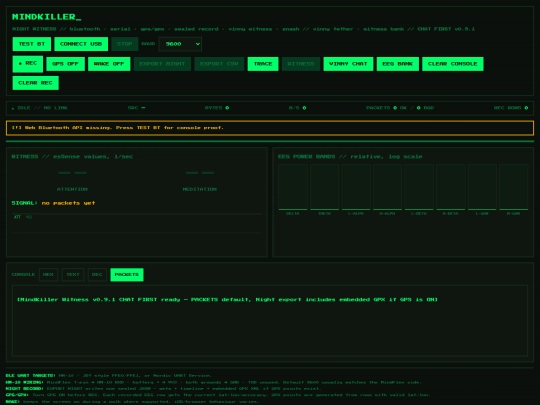Screen dimensions: 540x405
Task: Switch the console to DEC view
Action: [97, 274]
